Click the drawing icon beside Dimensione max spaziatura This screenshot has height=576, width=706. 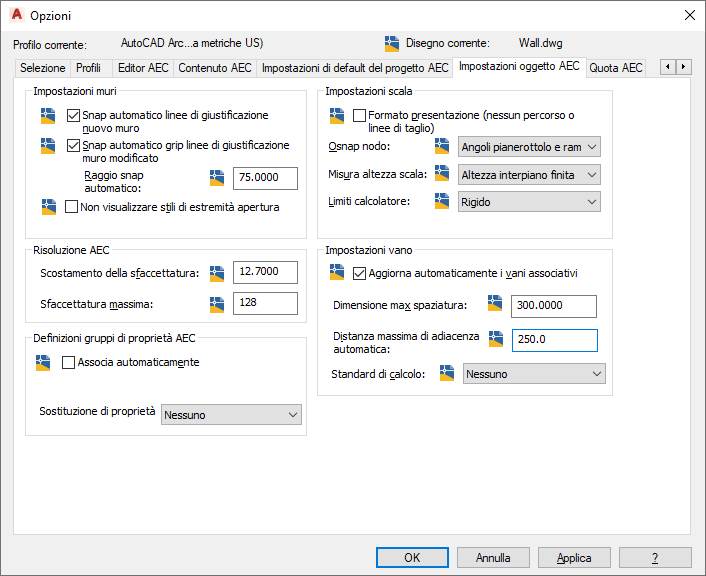coord(495,303)
